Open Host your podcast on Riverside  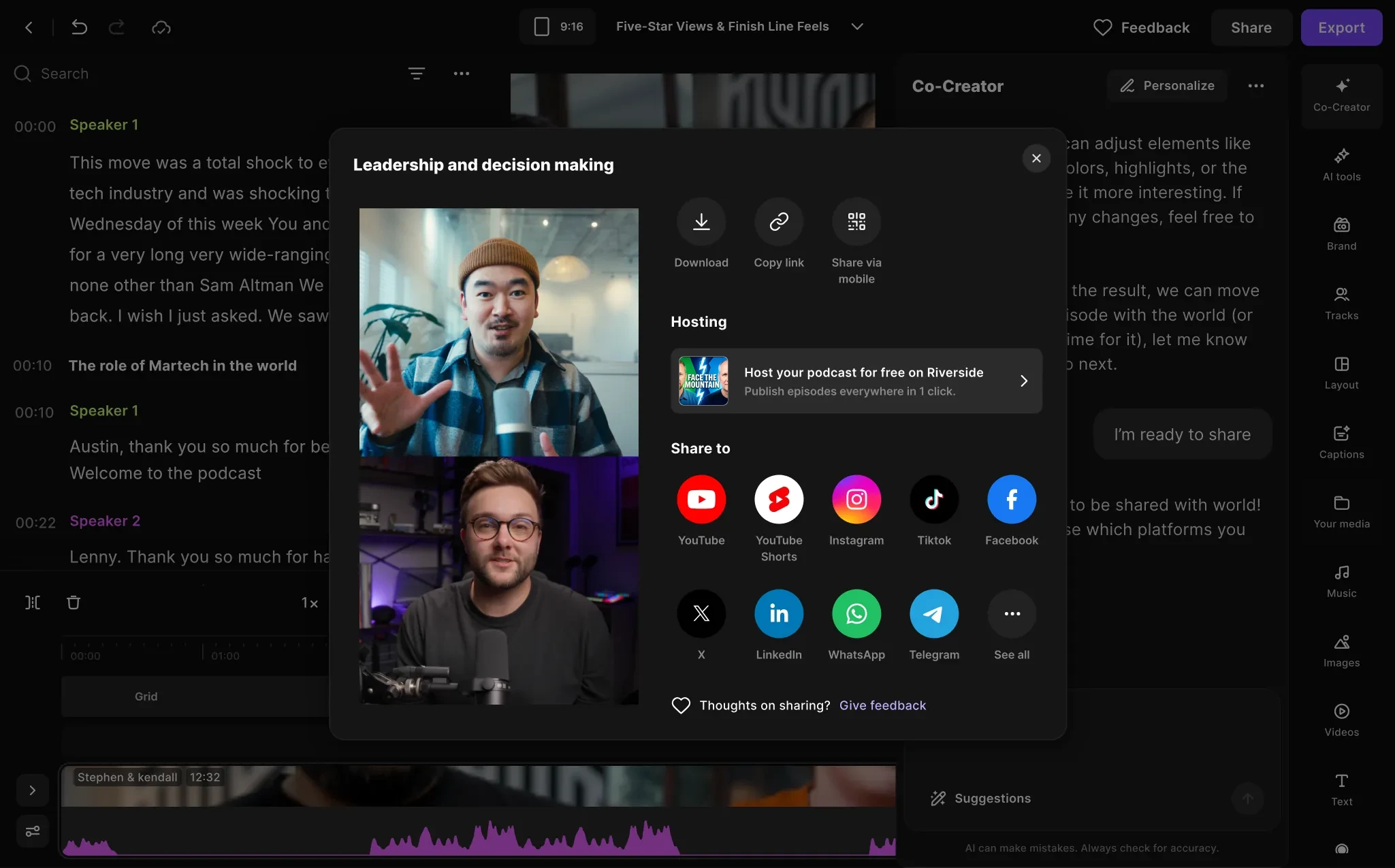point(856,381)
